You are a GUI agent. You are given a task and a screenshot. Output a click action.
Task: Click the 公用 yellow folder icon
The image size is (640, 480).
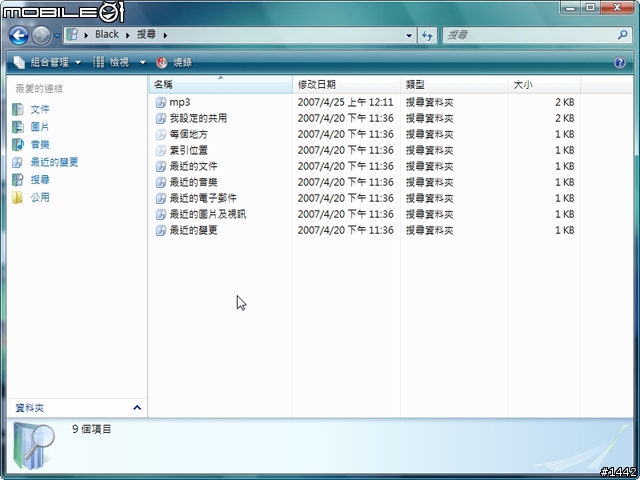(17, 198)
